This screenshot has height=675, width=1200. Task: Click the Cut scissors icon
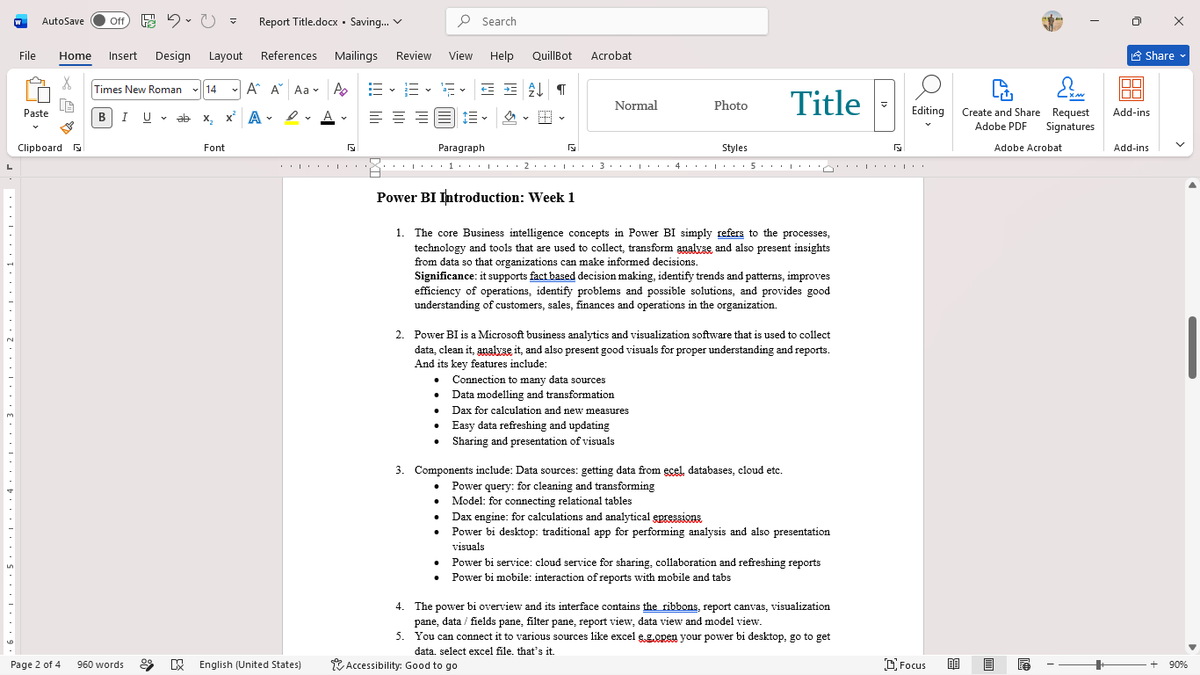(x=67, y=86)
